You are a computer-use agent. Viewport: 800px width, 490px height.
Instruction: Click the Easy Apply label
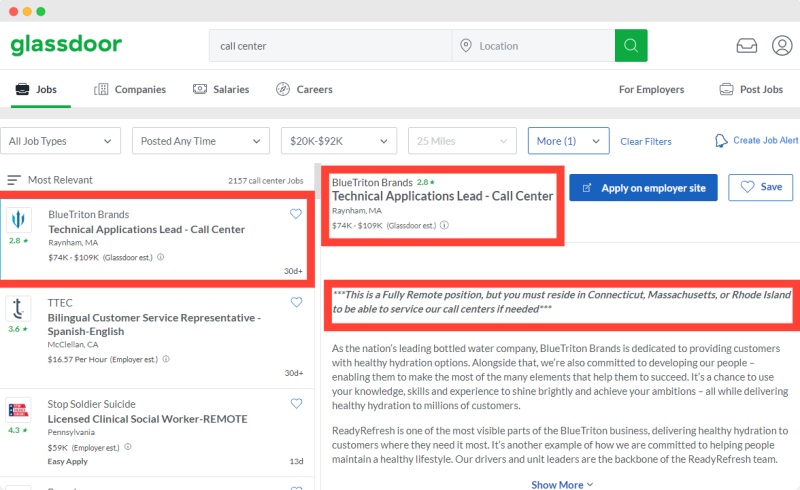67,461
